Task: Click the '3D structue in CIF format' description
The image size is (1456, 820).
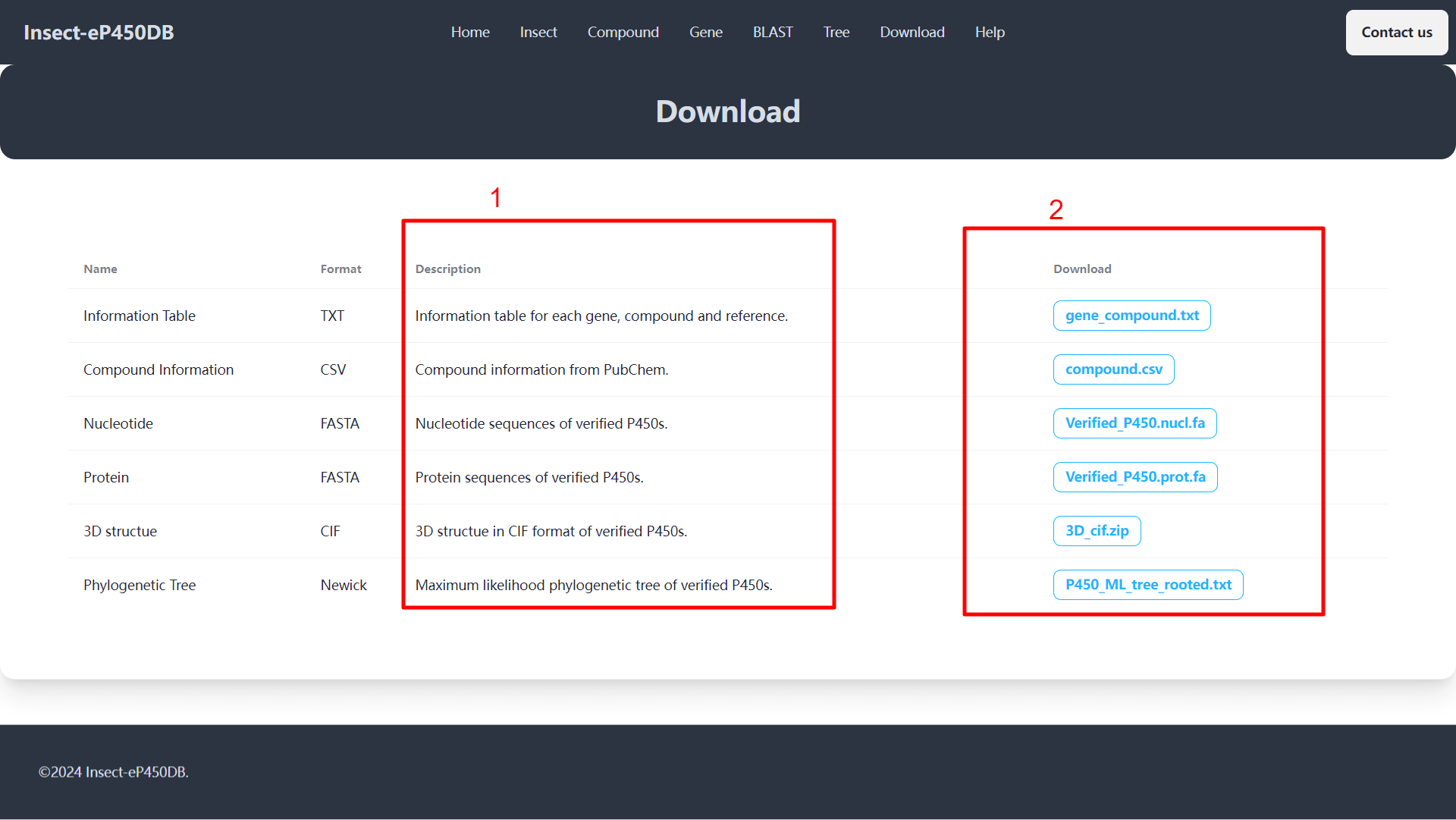Action: click(x=551, y=532)
